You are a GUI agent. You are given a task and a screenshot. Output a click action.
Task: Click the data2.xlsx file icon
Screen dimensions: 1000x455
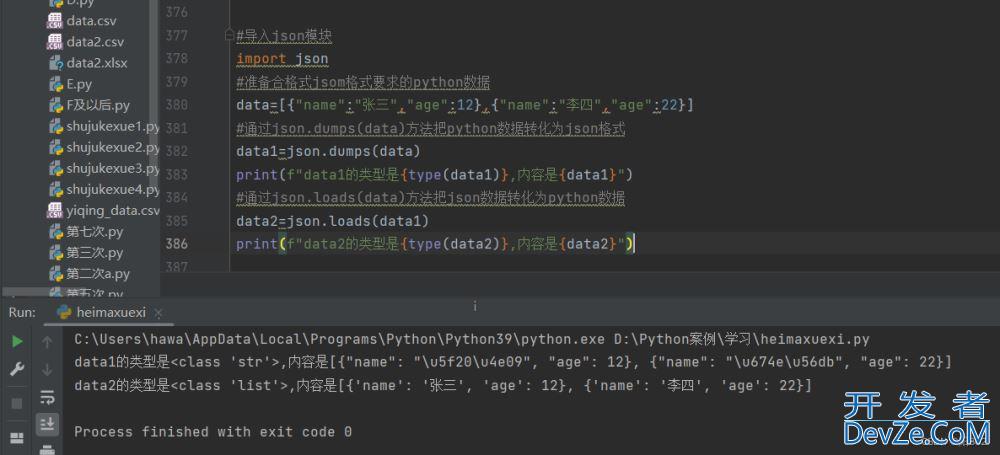pyautogui.click(x=55, y=63)
